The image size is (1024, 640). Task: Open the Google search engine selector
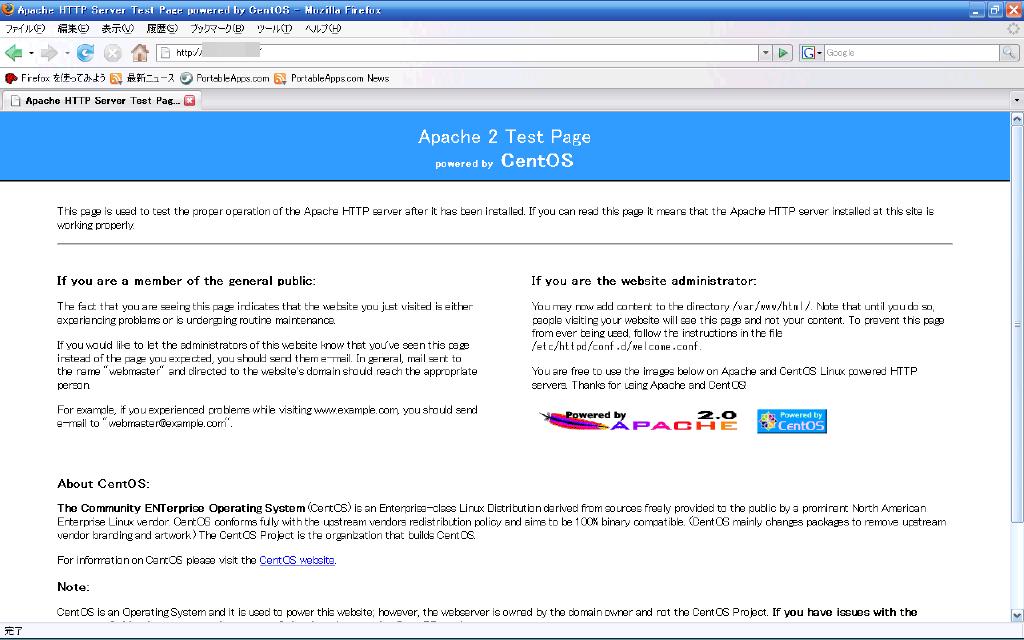tap(812, 53)
